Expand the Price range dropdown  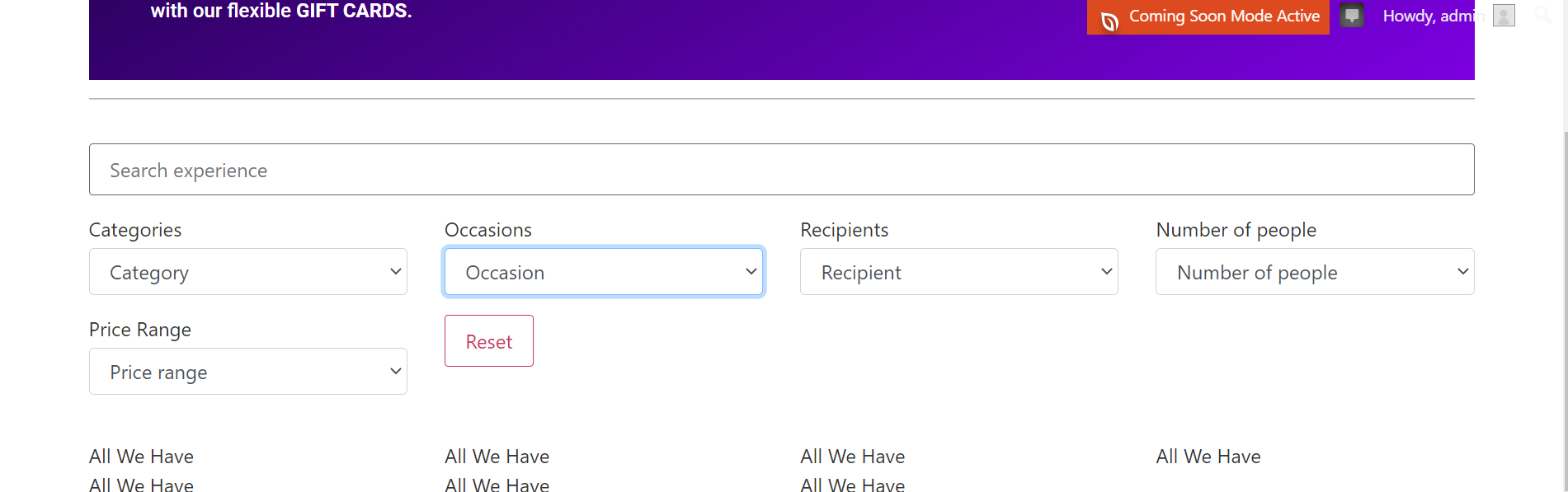(x=248, y=372)
